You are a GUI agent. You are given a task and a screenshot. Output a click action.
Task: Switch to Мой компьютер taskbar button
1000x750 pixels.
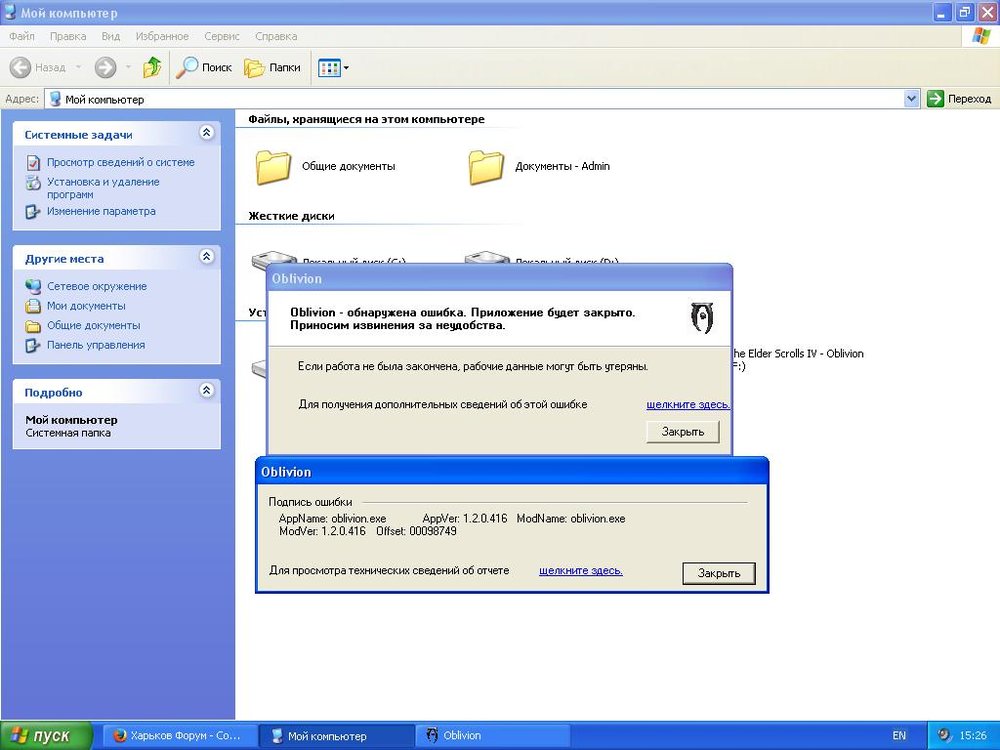[336, 736]
